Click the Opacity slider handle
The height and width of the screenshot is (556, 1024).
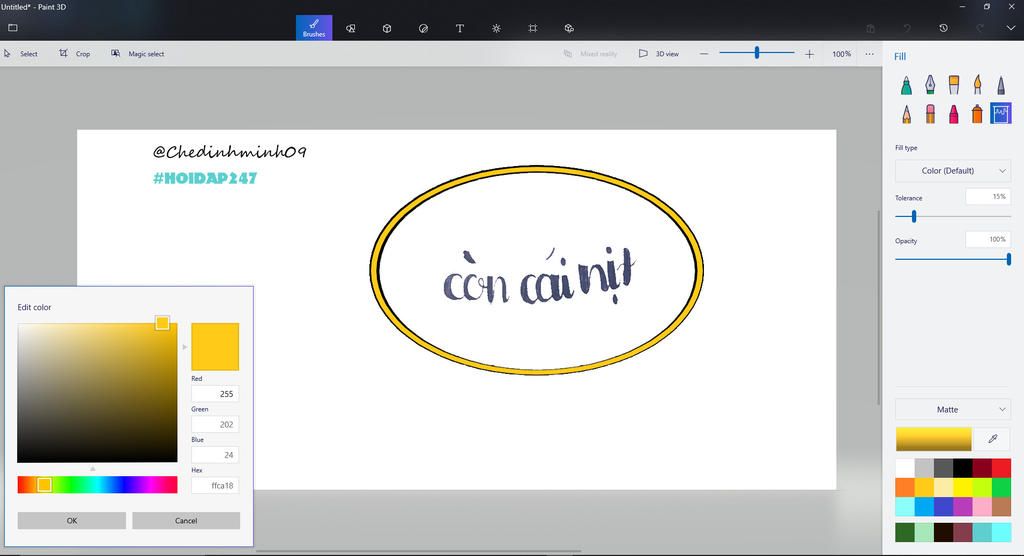[1009, 259]
